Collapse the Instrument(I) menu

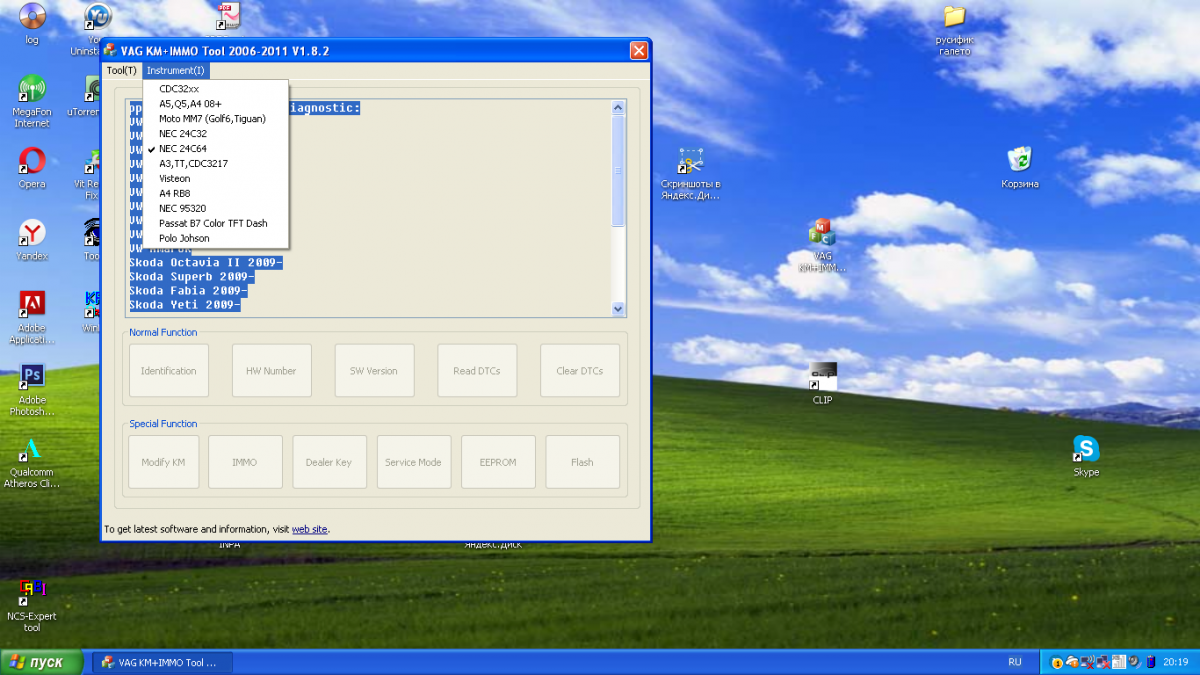[x=175, y=71]
